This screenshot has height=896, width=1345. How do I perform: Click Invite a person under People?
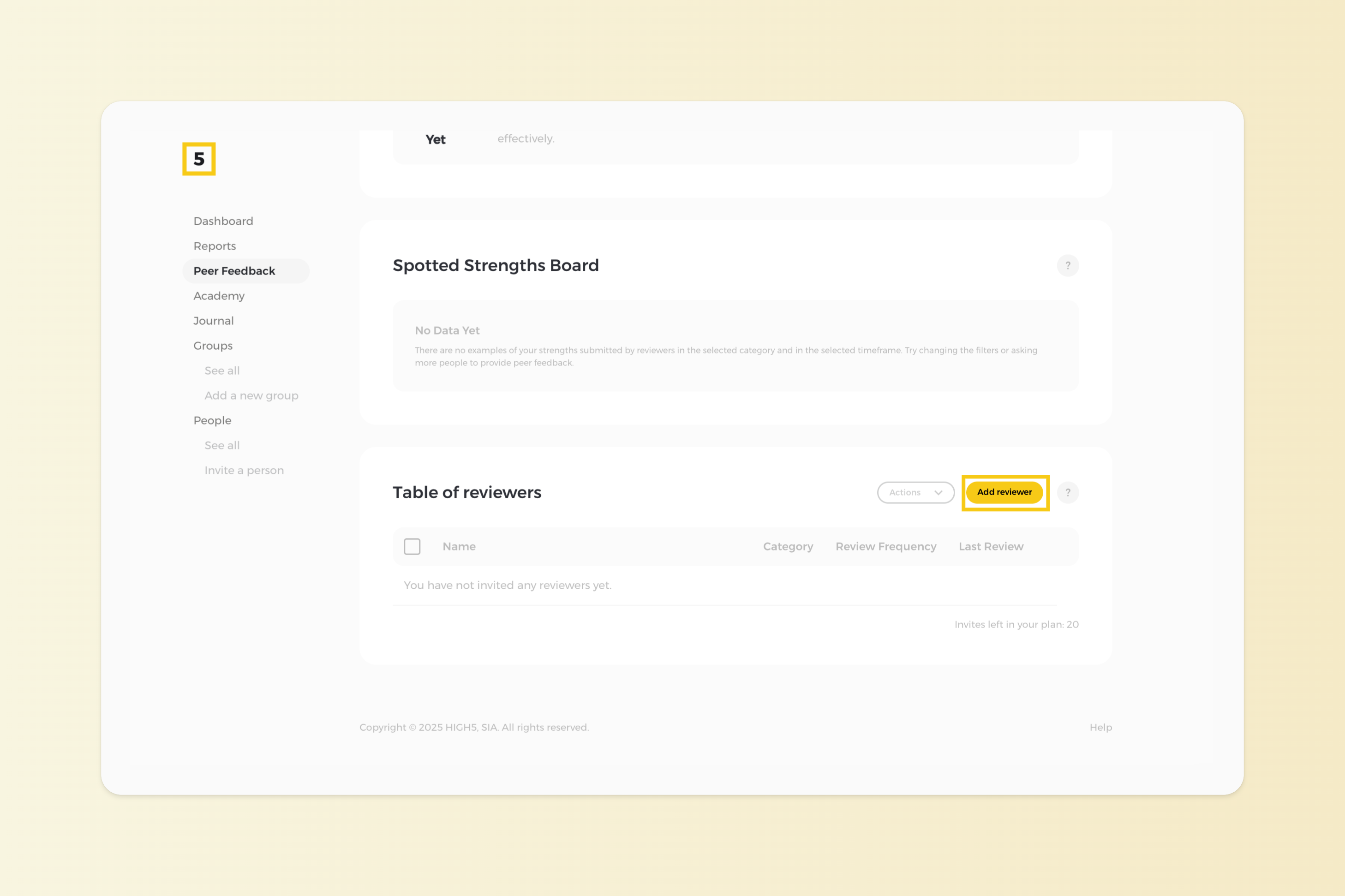click(244, 470)
